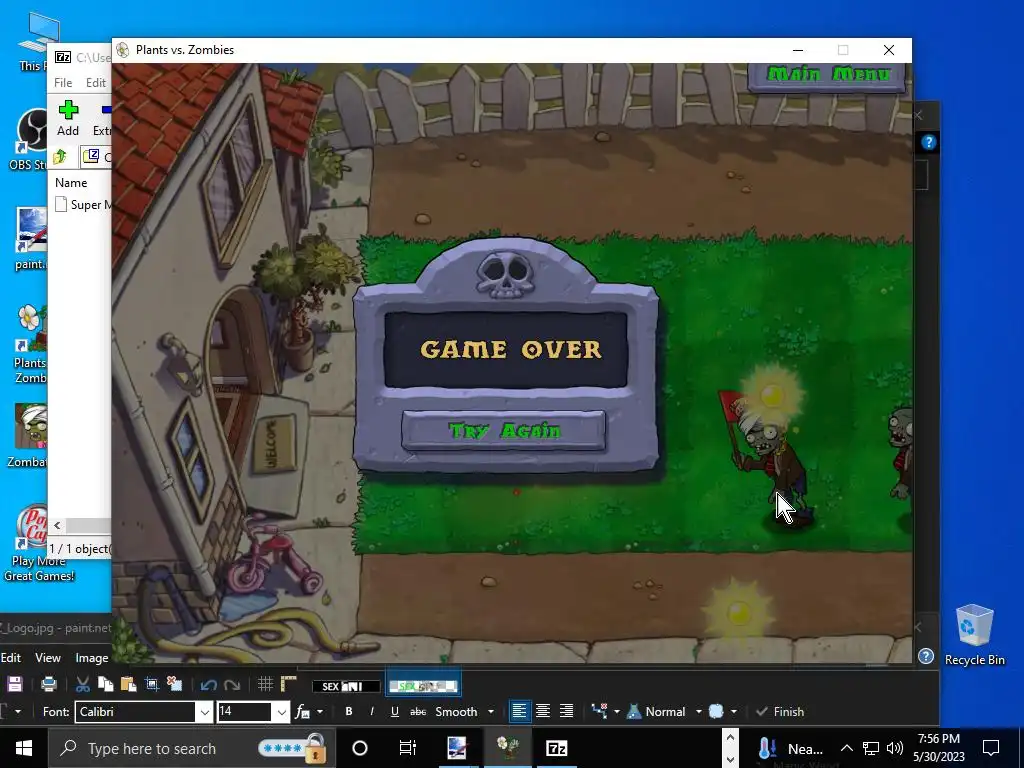Click the Up folder icon in 7-Zip
1024x768 pixels.
click(60, 156)
